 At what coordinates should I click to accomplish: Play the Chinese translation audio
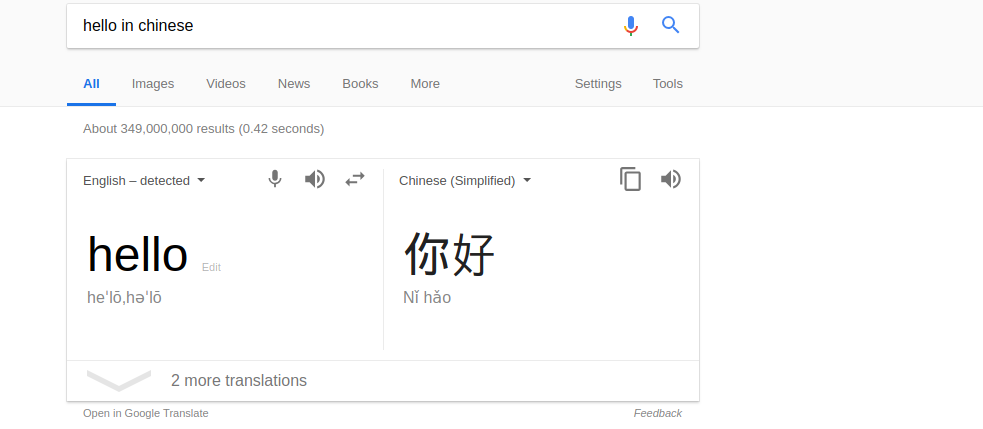(x=671, y=179)
